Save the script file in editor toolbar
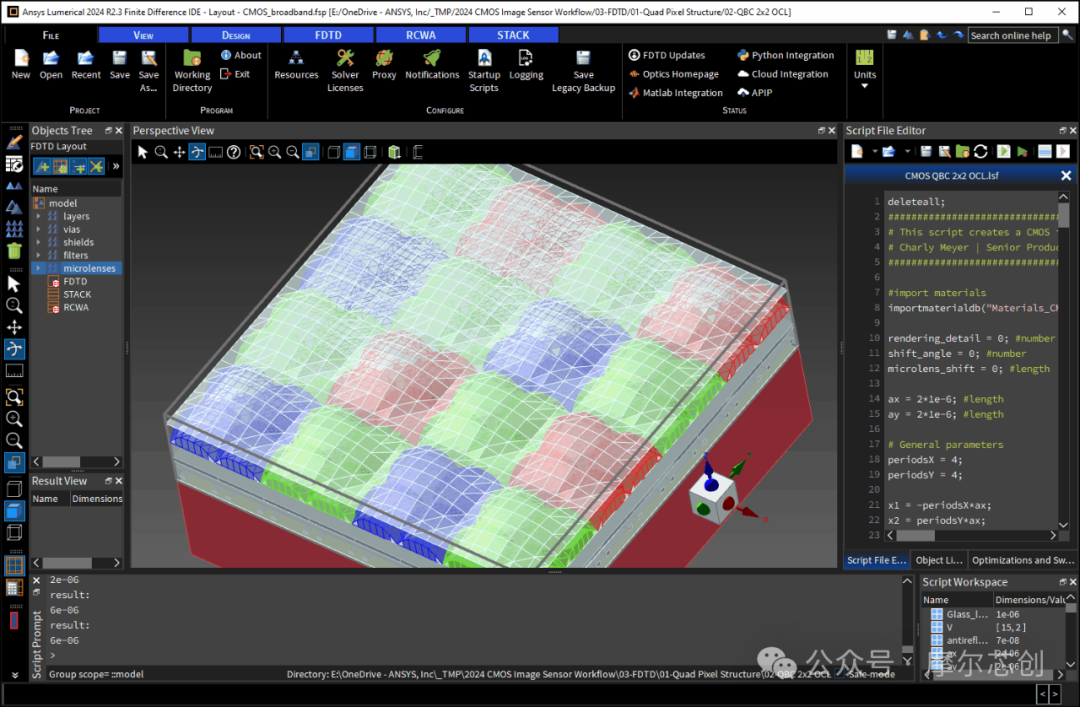Screen dimensions: 1080x707 (x=926, y=152)
